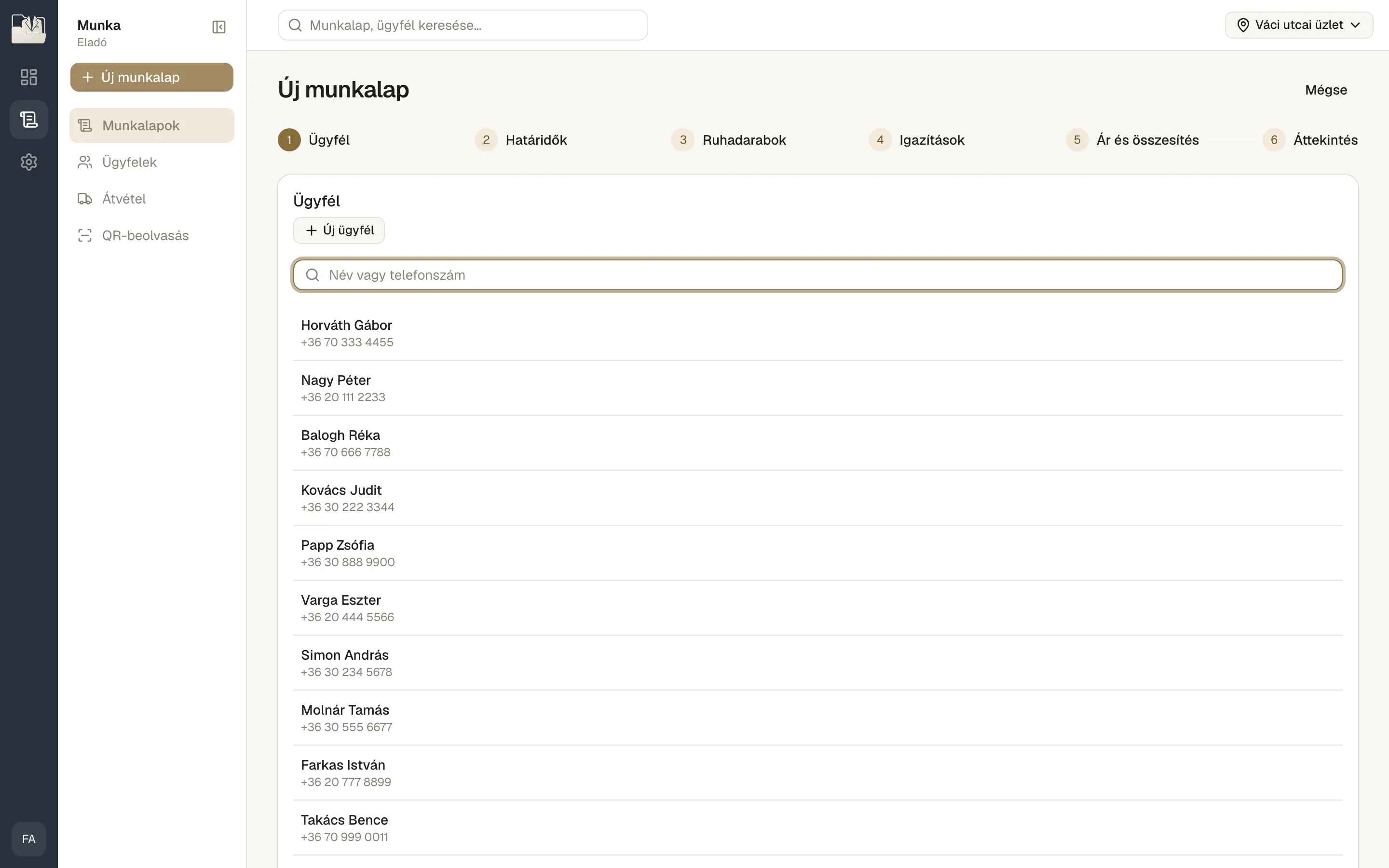Create new worksheet with Új munkalap button
This screenshot has width=1389, height=868.
pos(151,77)
